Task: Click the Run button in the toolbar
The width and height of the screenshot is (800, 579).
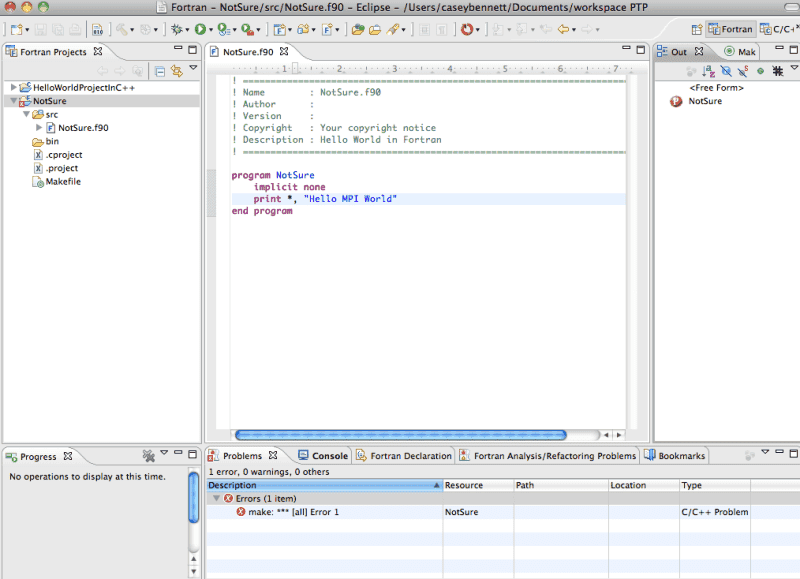Action: click(200, 30)
